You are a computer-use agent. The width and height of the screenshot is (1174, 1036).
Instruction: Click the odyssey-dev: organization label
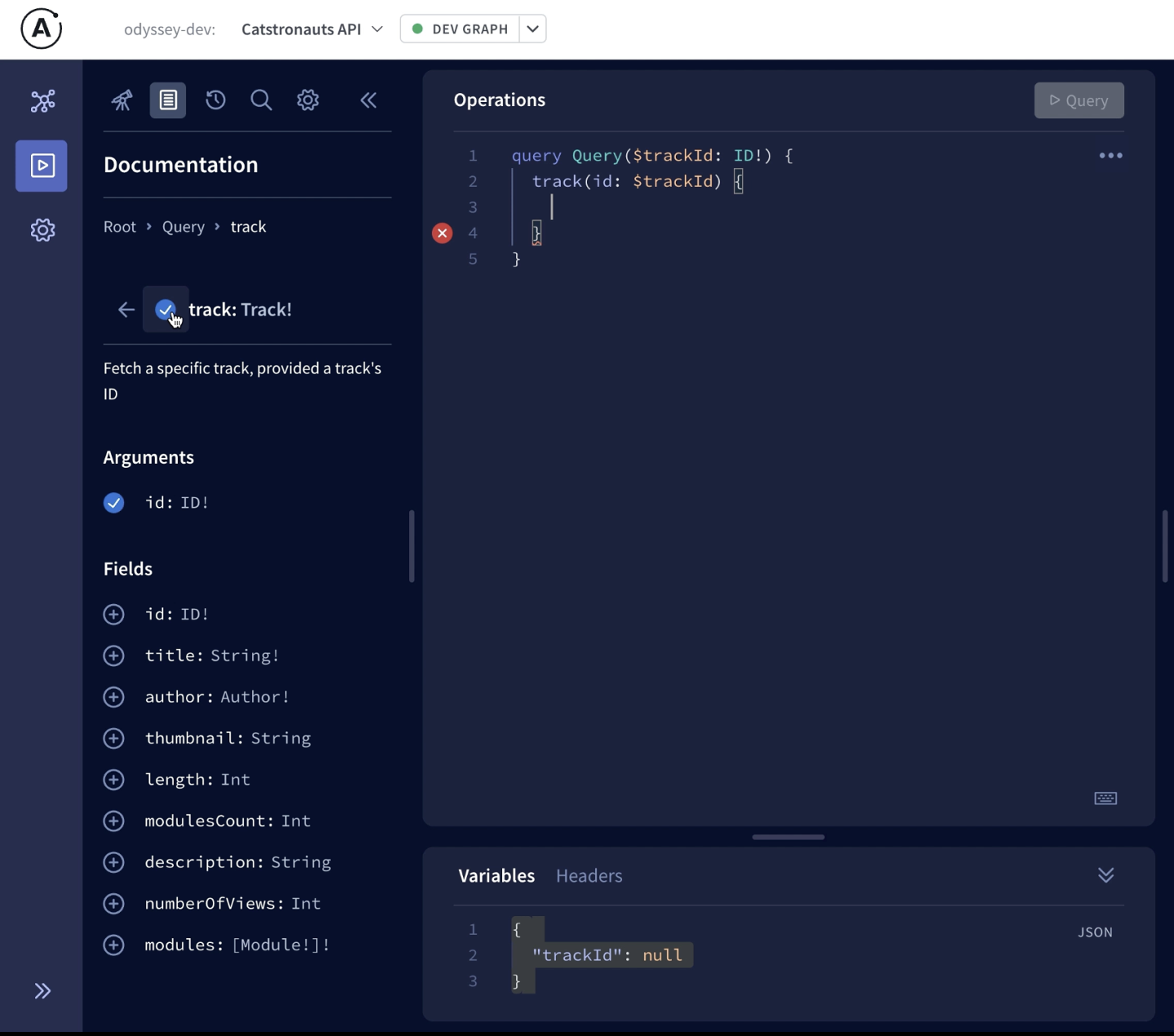pos(170,29)
